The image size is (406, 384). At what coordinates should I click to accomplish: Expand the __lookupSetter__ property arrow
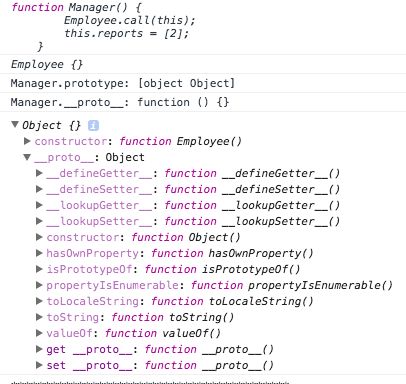[x=39, y=221]
